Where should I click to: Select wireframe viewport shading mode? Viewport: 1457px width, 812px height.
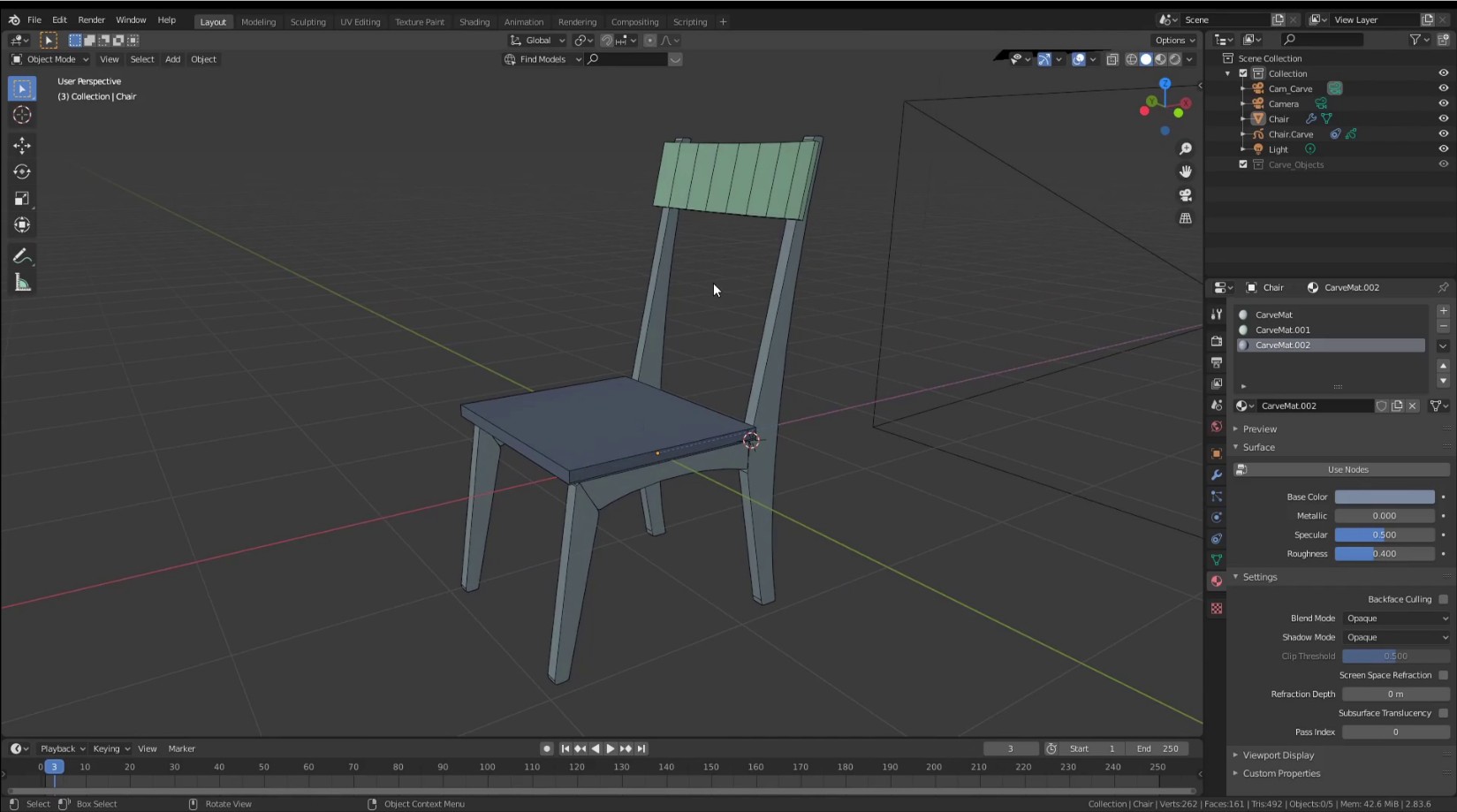(1132, 59)
